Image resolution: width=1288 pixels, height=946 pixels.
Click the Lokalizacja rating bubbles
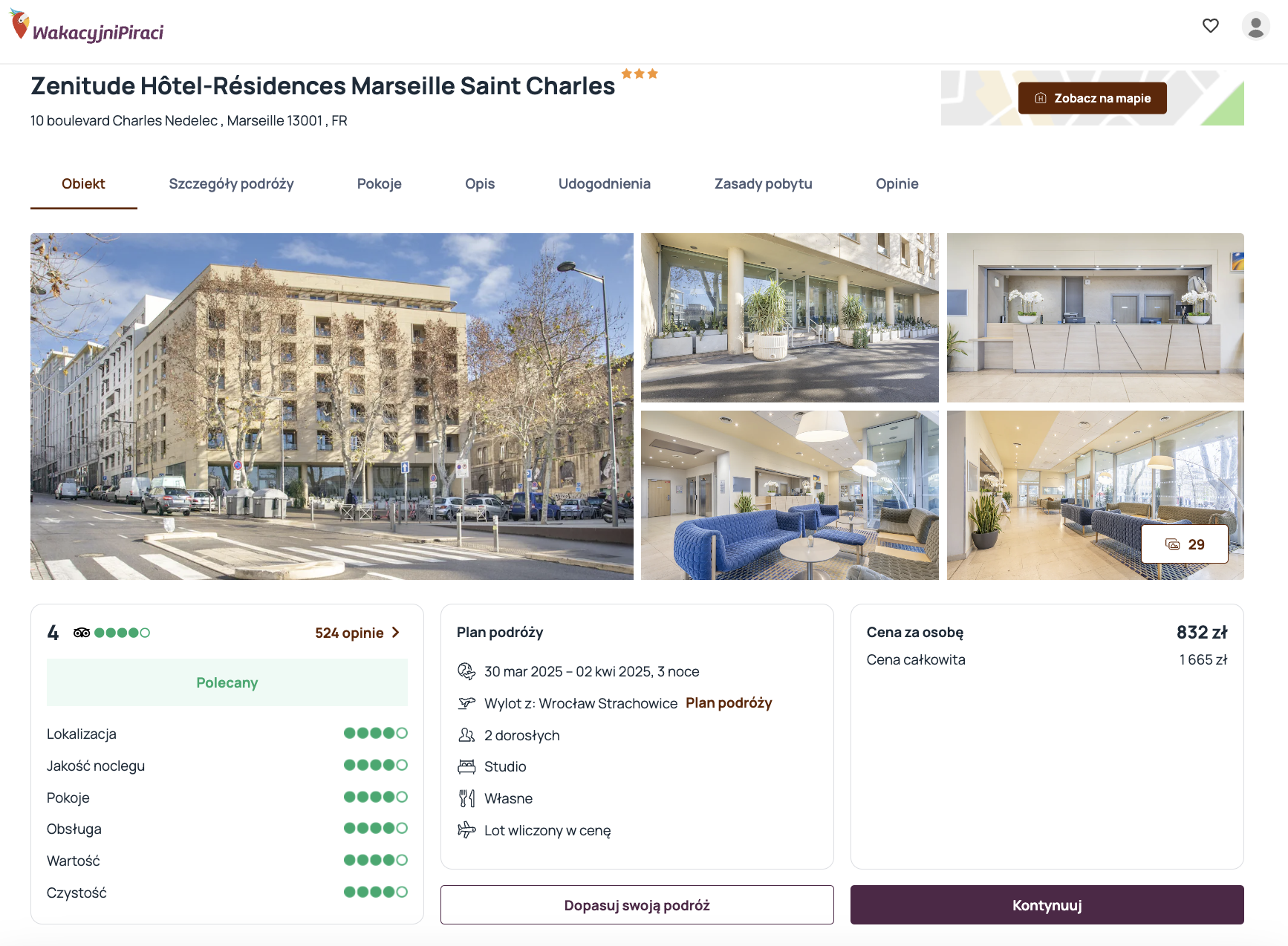(x=376, y=734)
